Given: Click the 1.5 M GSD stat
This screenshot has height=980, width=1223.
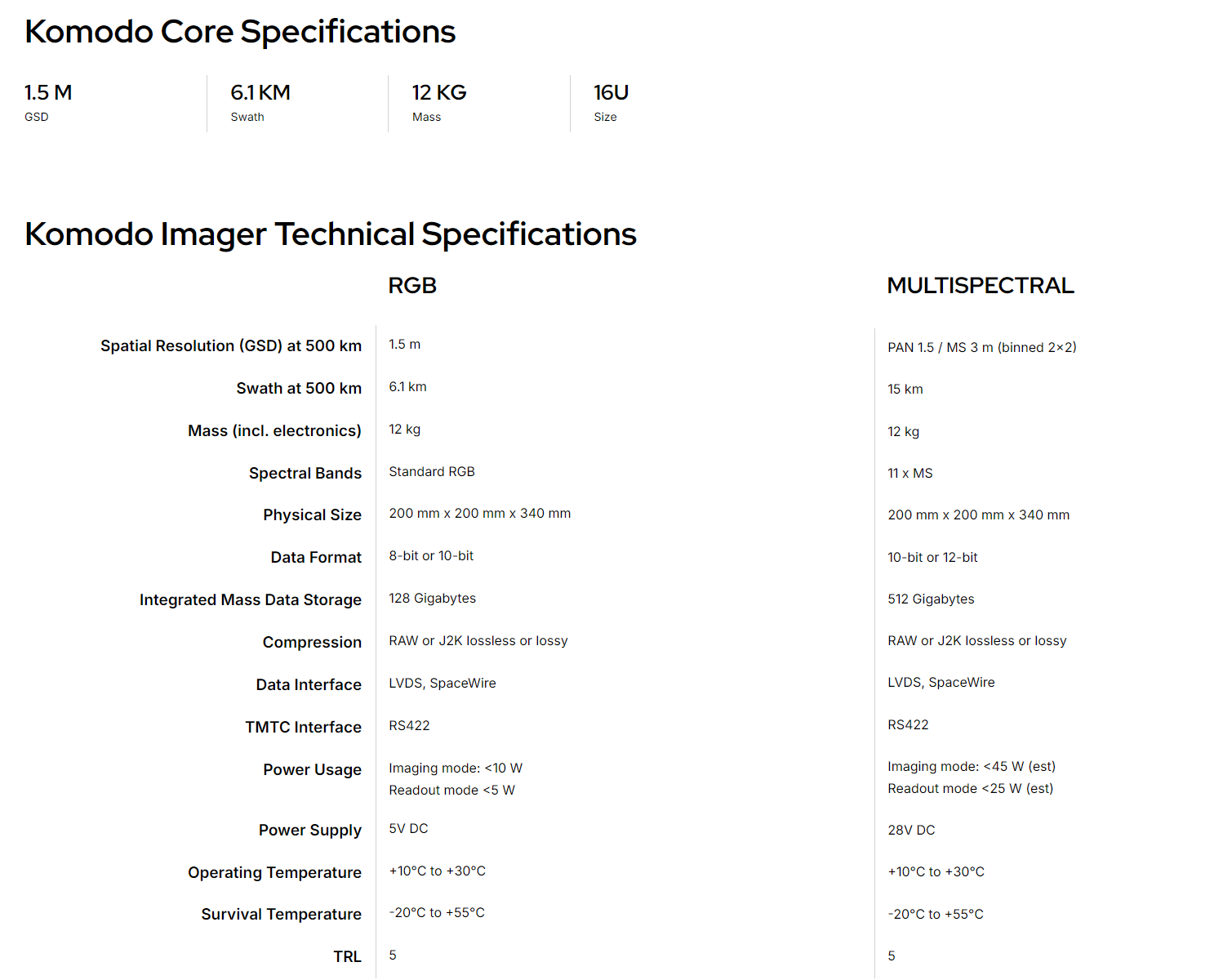Looking at the screenshot, I should pos(48,102).
